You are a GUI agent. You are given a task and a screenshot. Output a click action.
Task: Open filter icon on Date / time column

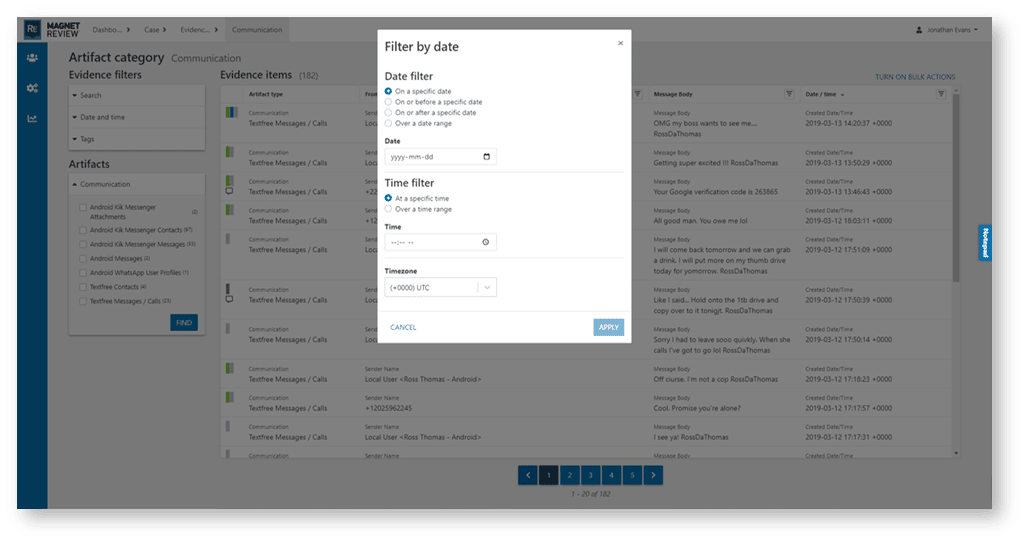click(x=941, y=94)
